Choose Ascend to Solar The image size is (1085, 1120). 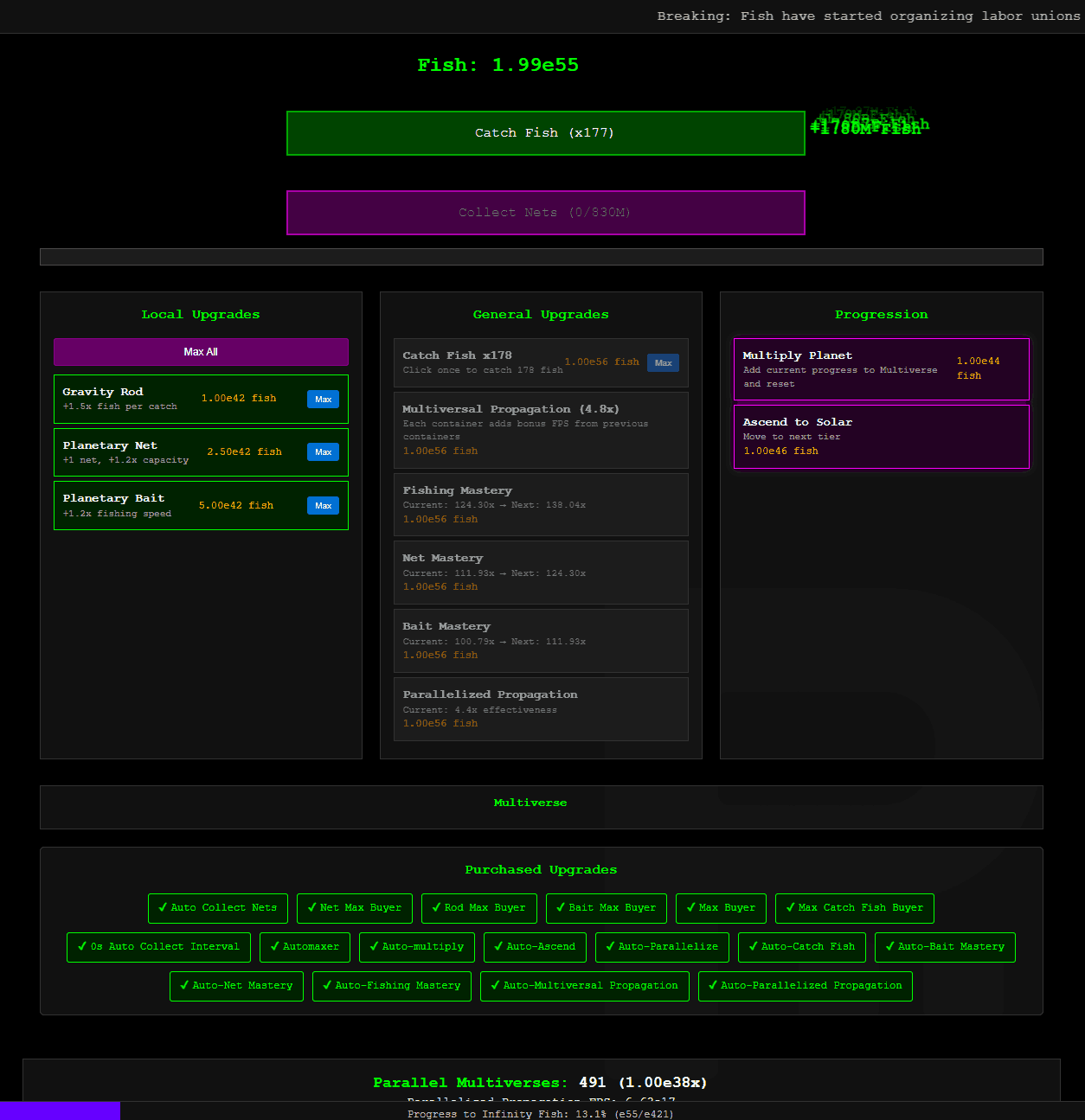point(882,437)
